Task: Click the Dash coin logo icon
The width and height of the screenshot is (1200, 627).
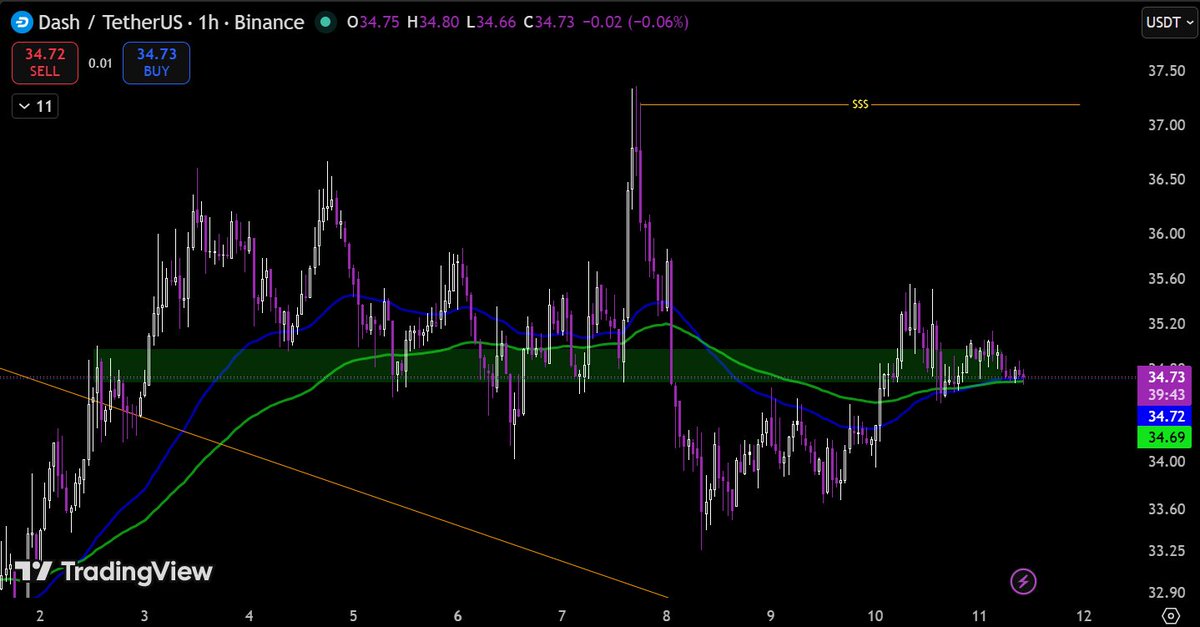Action: click(20, 21)
